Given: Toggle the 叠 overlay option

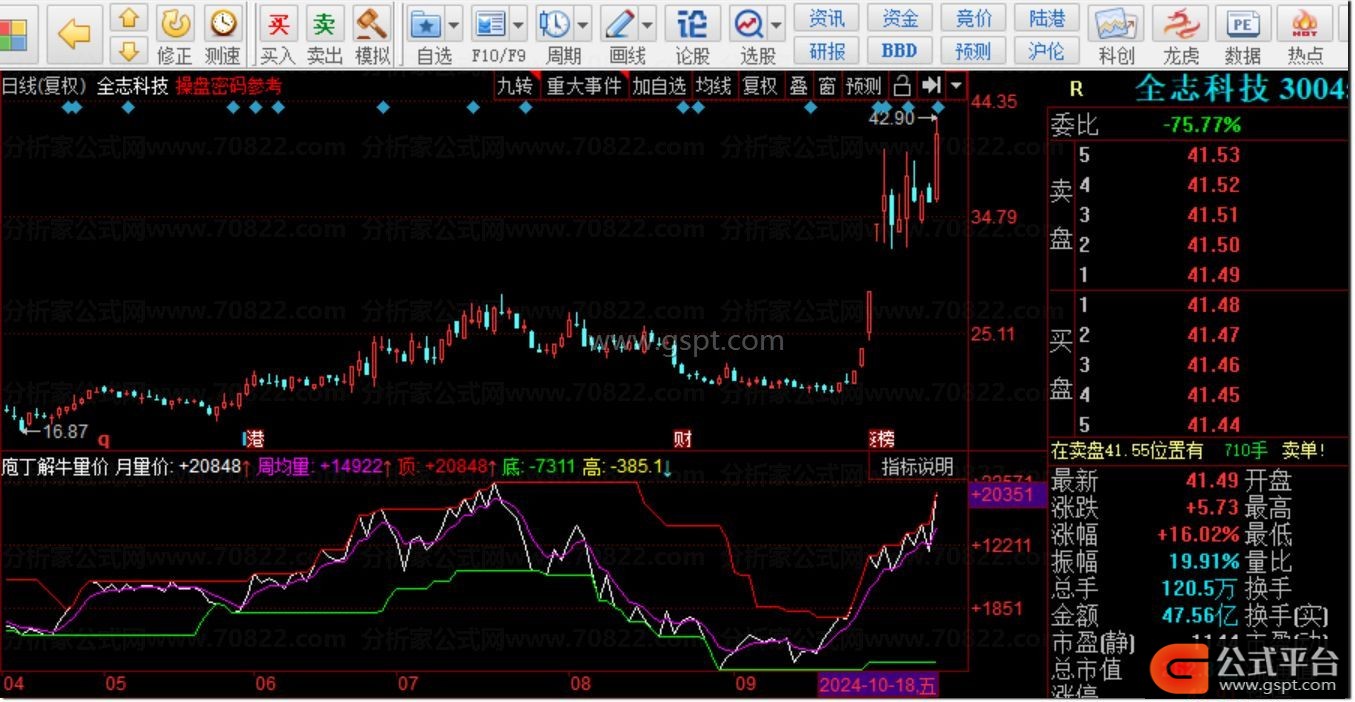Looking at the screenshot, I should 798,86.
